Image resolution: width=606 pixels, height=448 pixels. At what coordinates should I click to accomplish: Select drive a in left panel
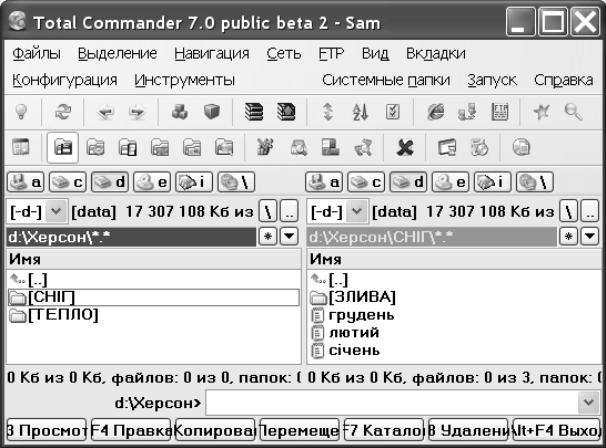point(26,182)
